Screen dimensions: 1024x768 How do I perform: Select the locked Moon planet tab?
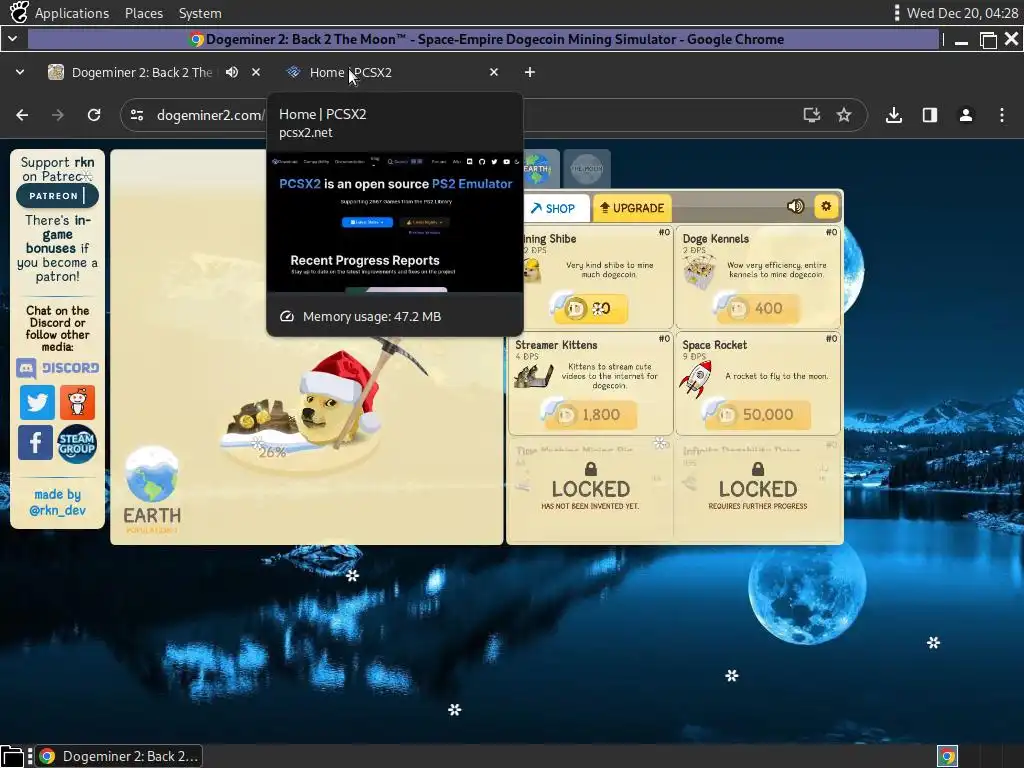(586, 168)
